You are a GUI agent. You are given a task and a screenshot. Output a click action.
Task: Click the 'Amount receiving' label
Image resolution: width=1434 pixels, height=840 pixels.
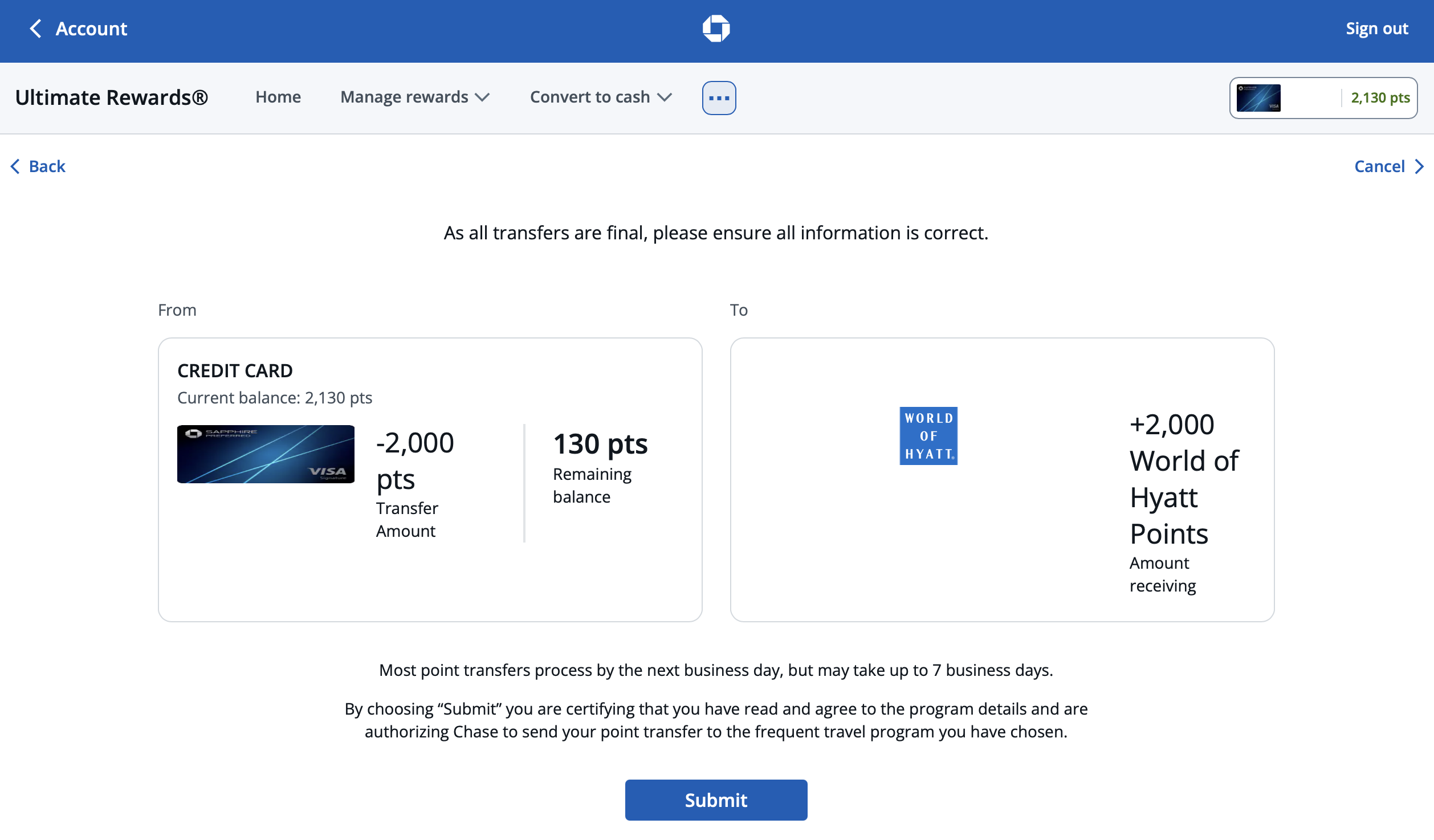coord(1163,574)
